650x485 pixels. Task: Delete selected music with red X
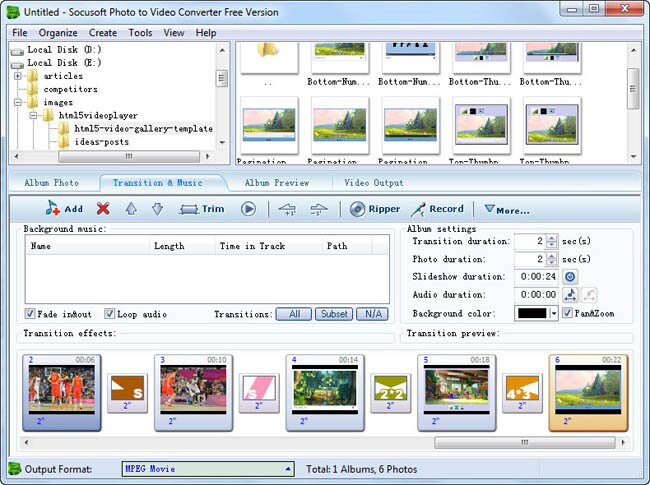pos(103,209)
